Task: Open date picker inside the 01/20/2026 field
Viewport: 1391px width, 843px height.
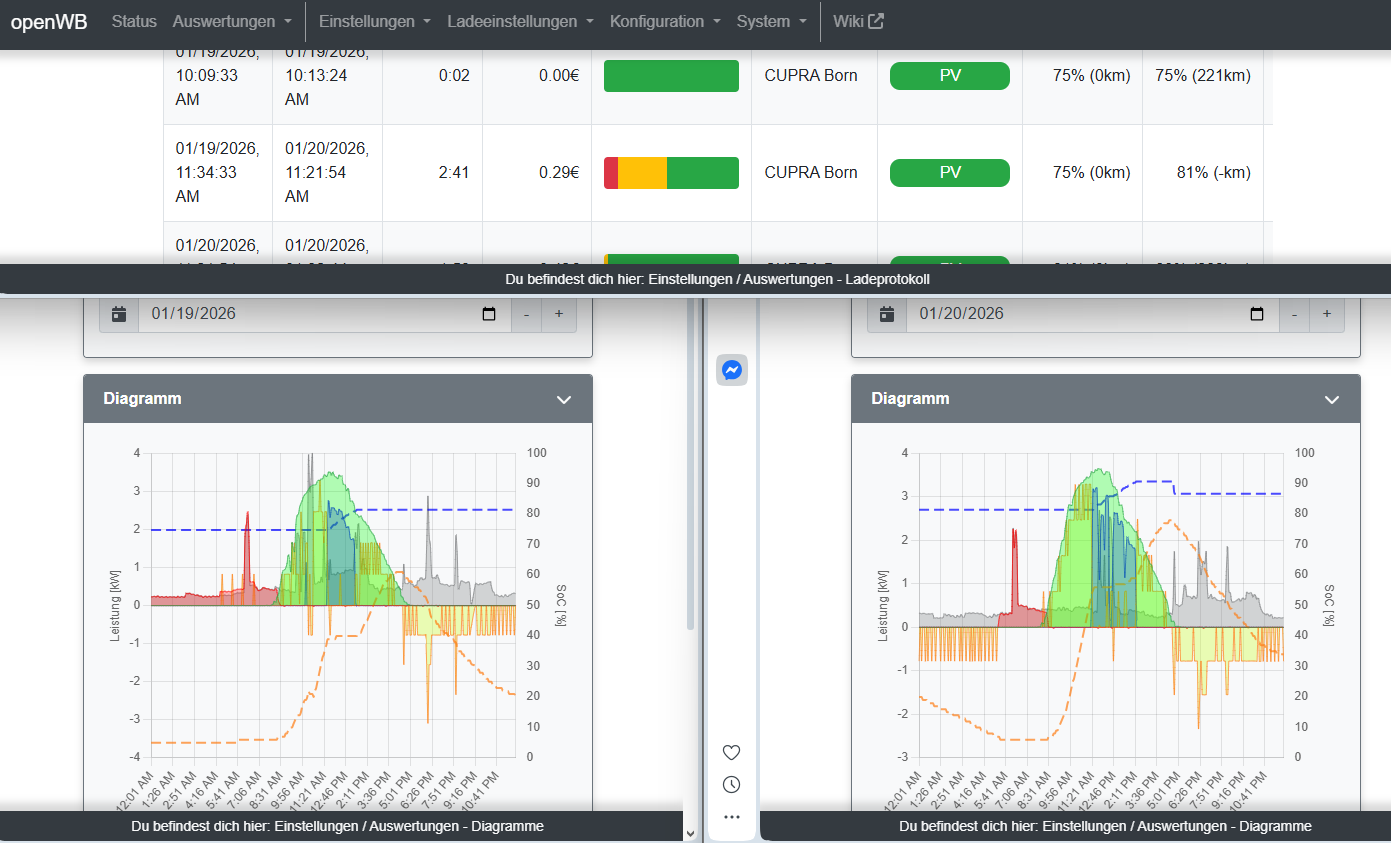Action: pyautogui.click(x=1257, y=314)
